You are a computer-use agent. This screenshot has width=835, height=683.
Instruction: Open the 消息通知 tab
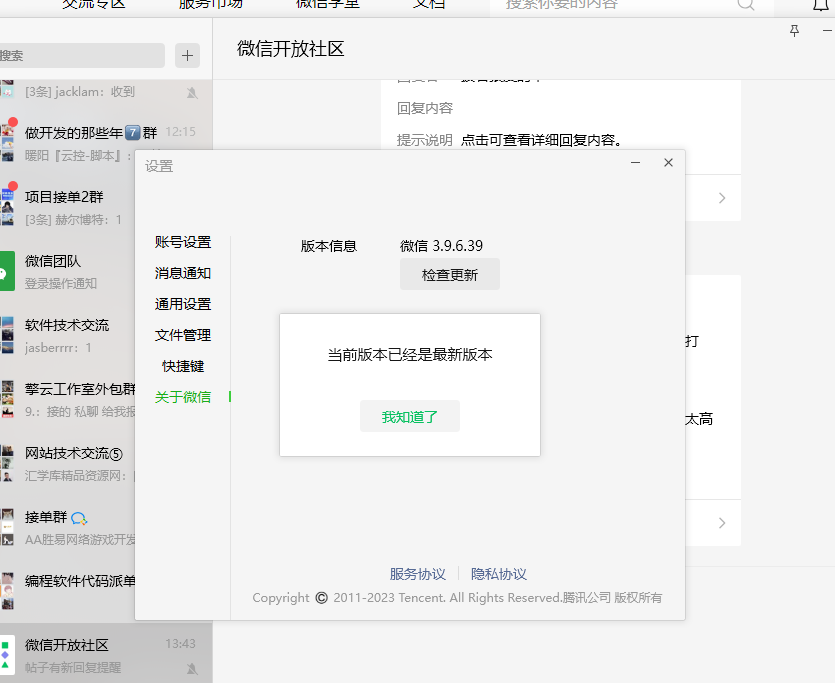click(183, 273)
